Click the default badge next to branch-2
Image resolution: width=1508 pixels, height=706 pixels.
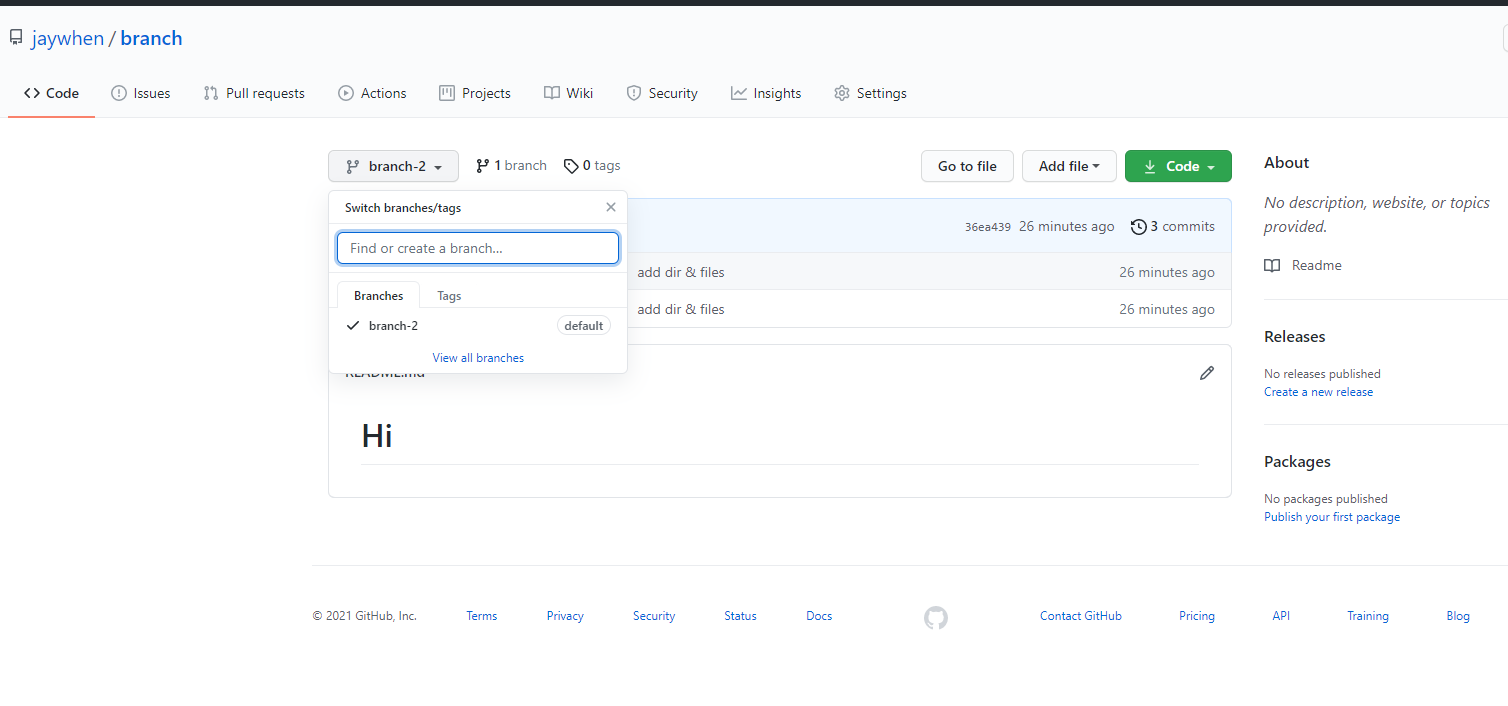click(x=584, y=326)
